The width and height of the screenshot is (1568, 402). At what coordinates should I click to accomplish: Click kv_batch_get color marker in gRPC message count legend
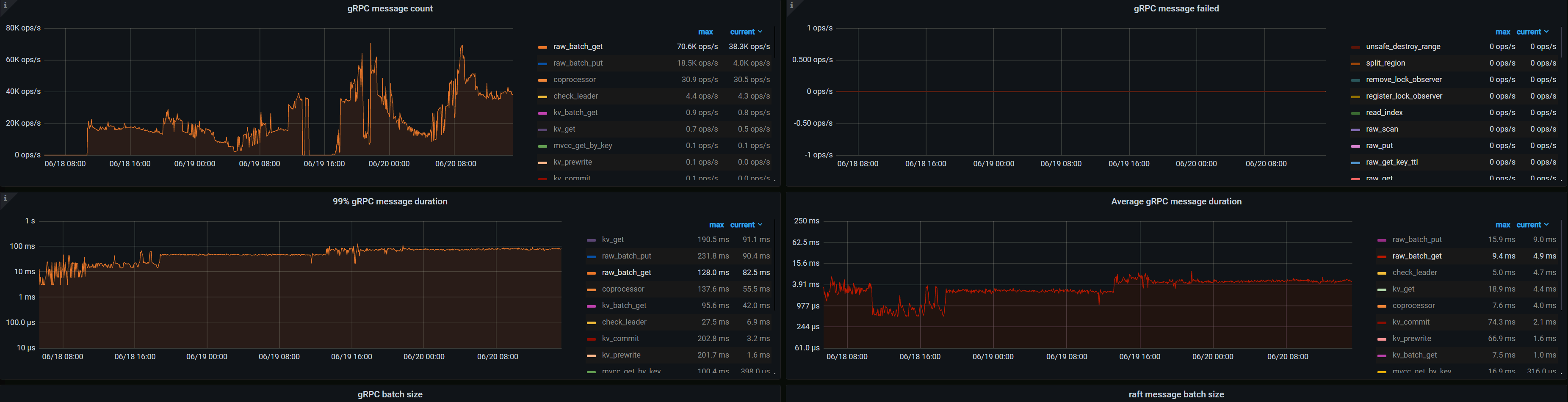[542, 113]
